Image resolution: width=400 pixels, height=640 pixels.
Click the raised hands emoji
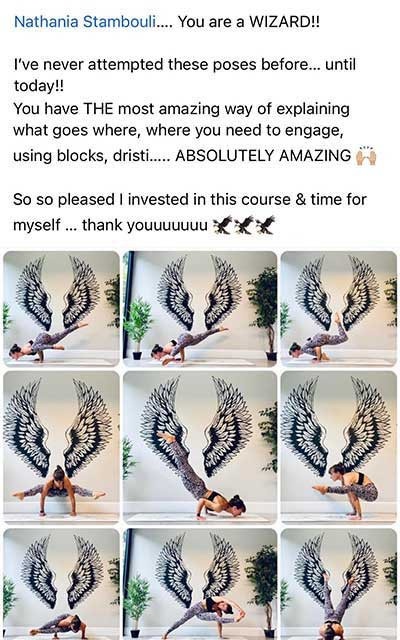pyautogui.click(x=366, y=156)
